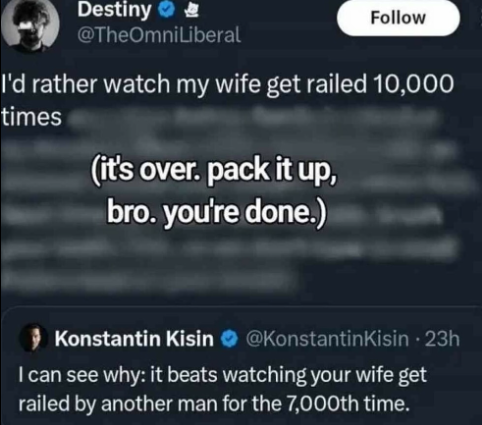The image size is (482, 425).
Task: Click the caption line "bro. you're done.)"
Action: pyautogui.click(x=216, y=212)
